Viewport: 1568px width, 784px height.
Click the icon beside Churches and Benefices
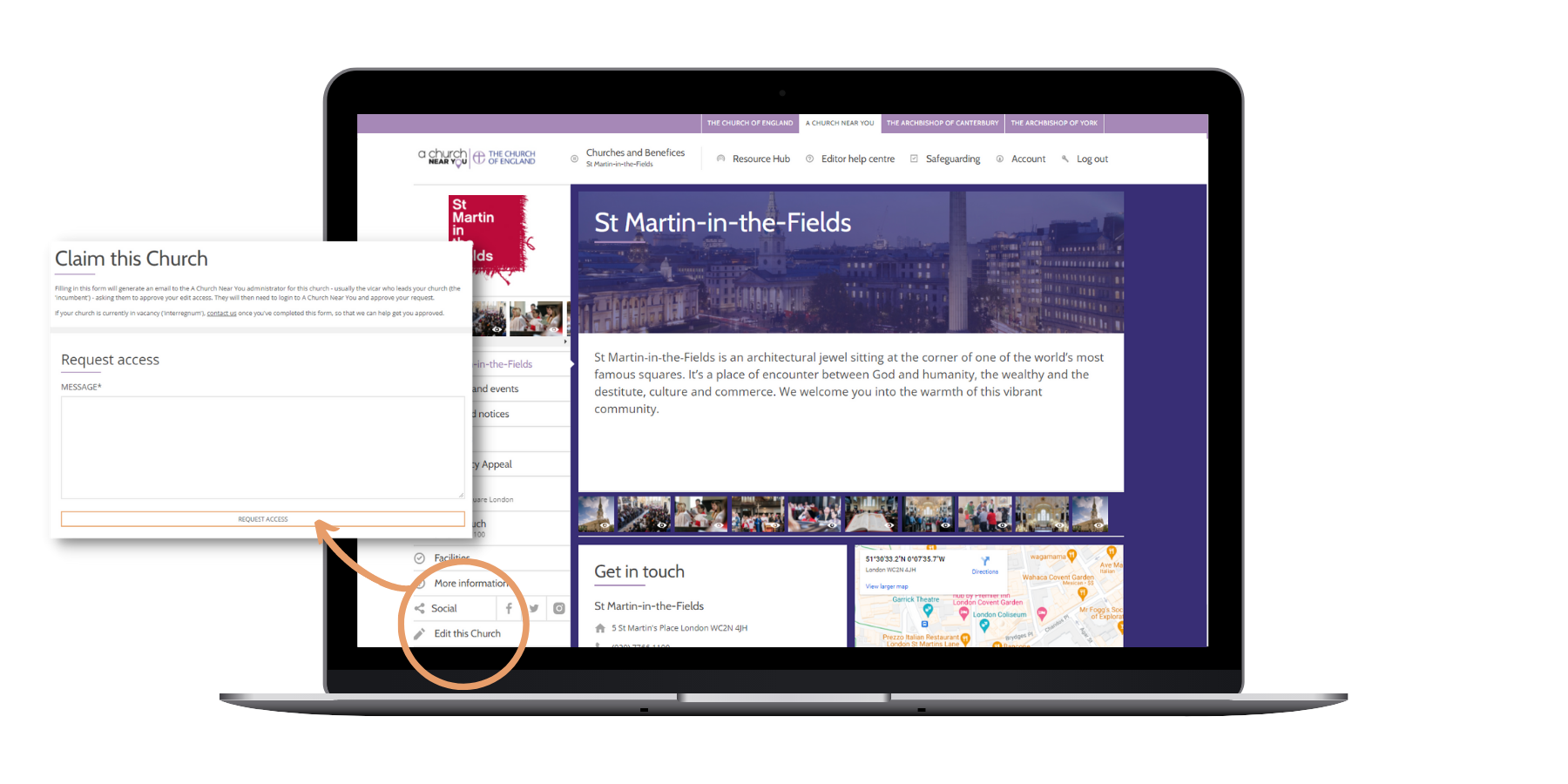(x=574, y=159)
